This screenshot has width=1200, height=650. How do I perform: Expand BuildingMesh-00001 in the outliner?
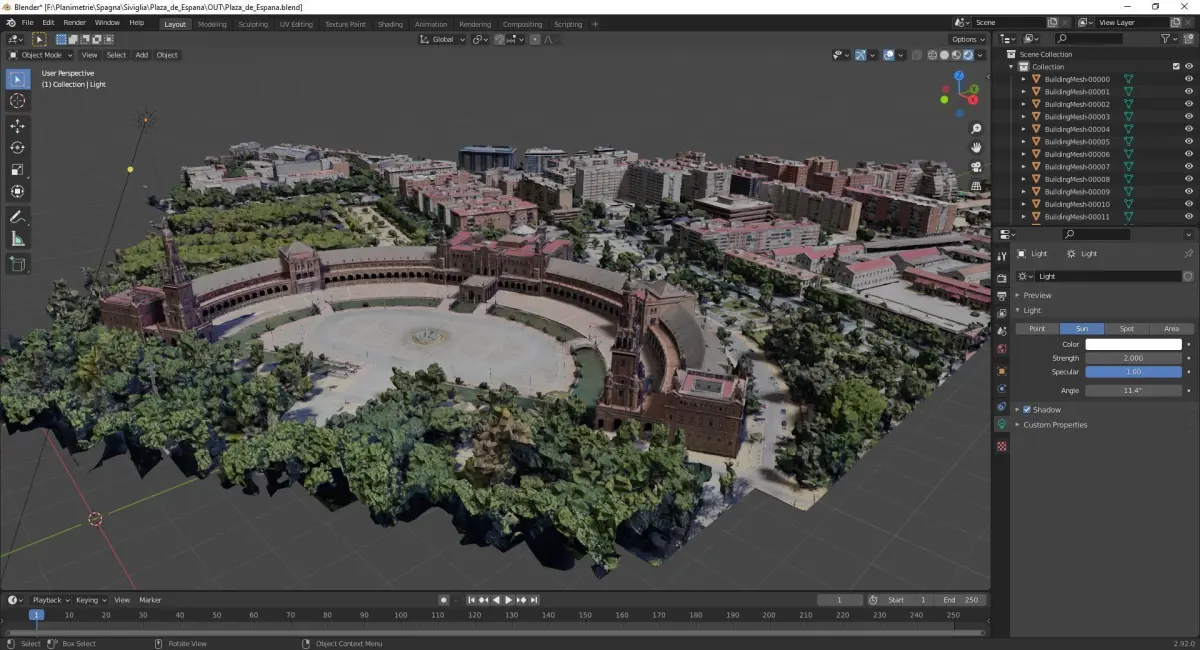[x=1023, y=92]
